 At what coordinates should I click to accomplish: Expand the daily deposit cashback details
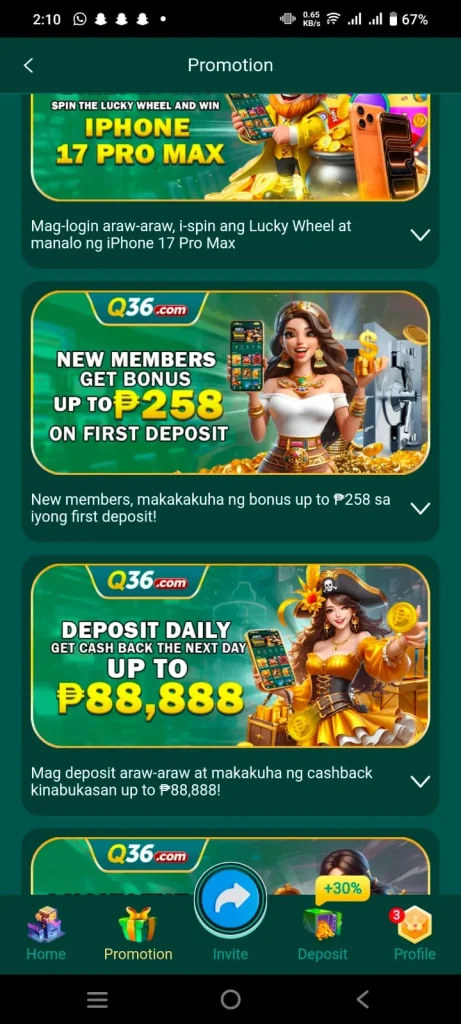[x=421, y=781]
